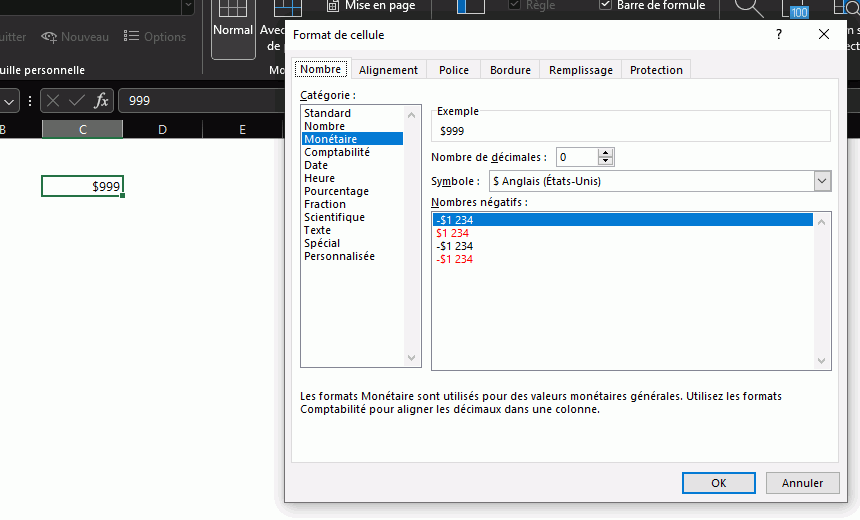The height and width of the screenshot is (520, 860).
Task: Click the zoom magnifier icon in ribbon
Action: pyautogui.click(x=748, y=8)
